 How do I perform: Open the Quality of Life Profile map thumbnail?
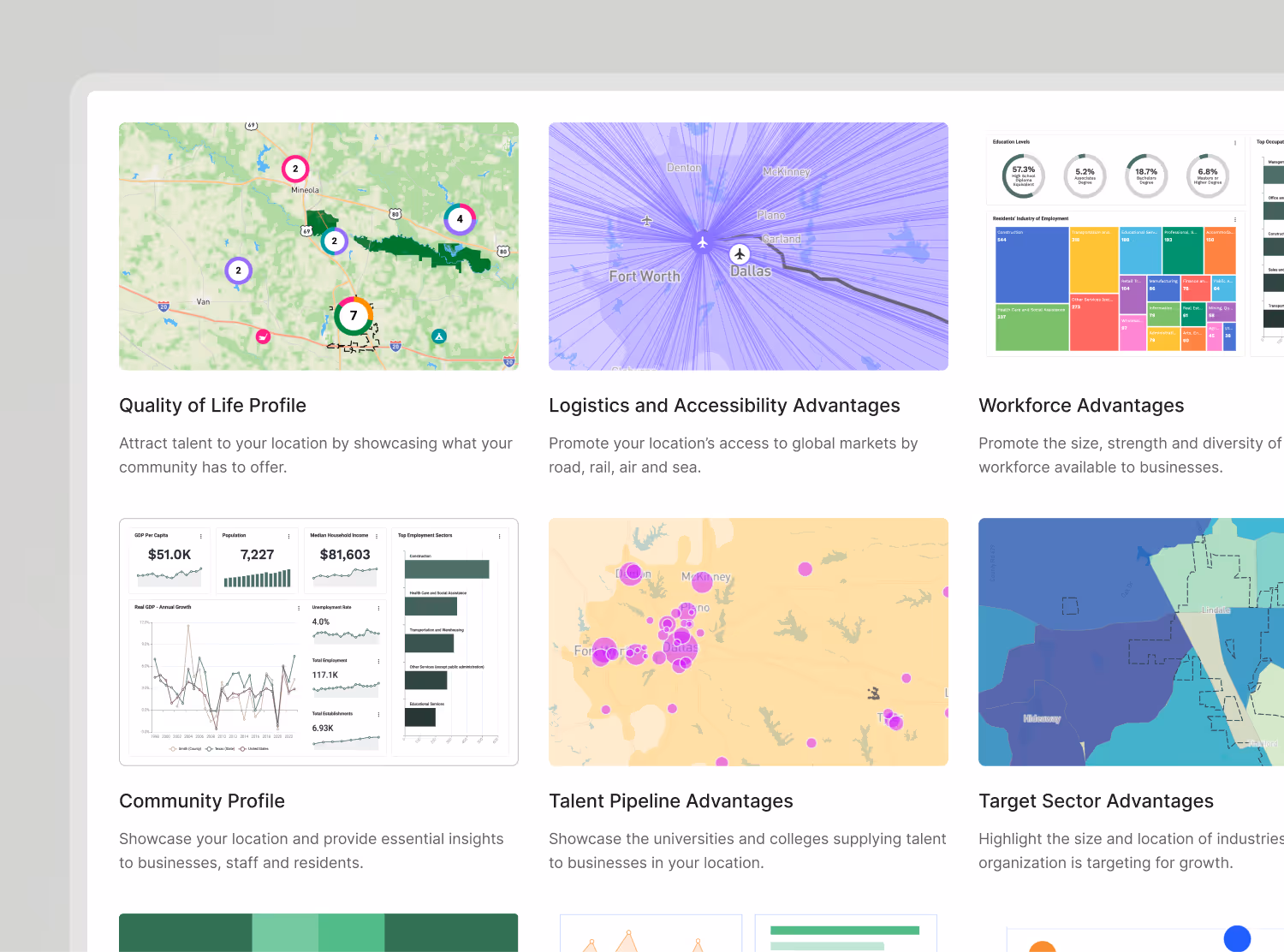click(x=318, y=247)
